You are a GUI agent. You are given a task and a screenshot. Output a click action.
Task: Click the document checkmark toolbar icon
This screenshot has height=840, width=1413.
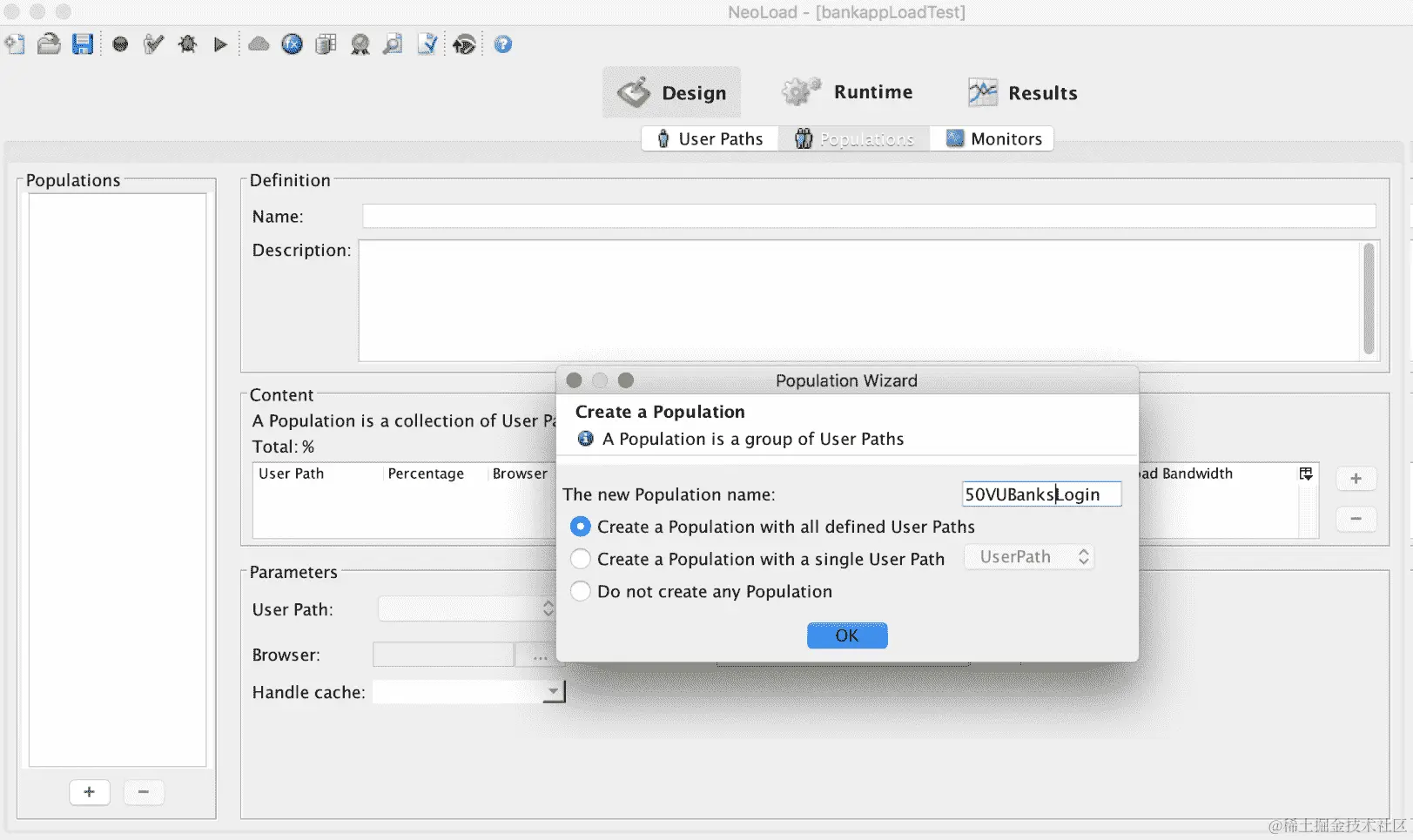click(427, 44)
